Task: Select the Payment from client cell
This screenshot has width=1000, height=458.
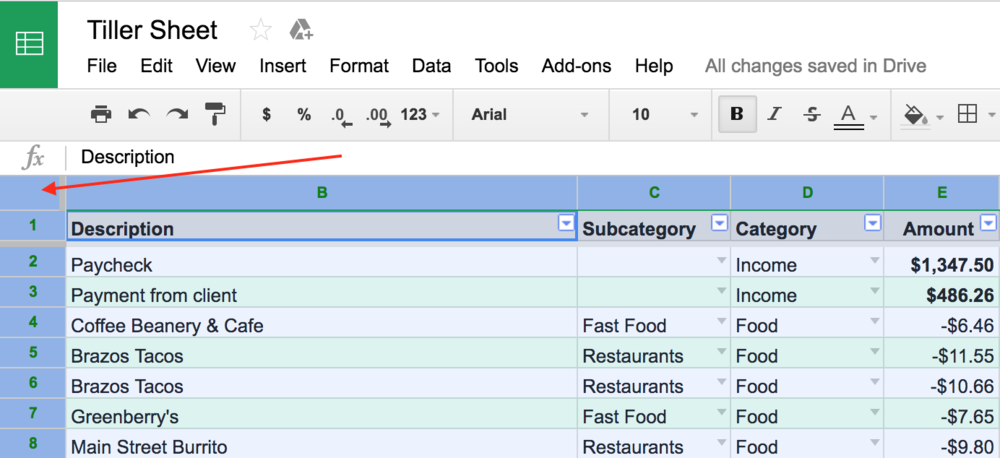Action: (x=322, y=292)
